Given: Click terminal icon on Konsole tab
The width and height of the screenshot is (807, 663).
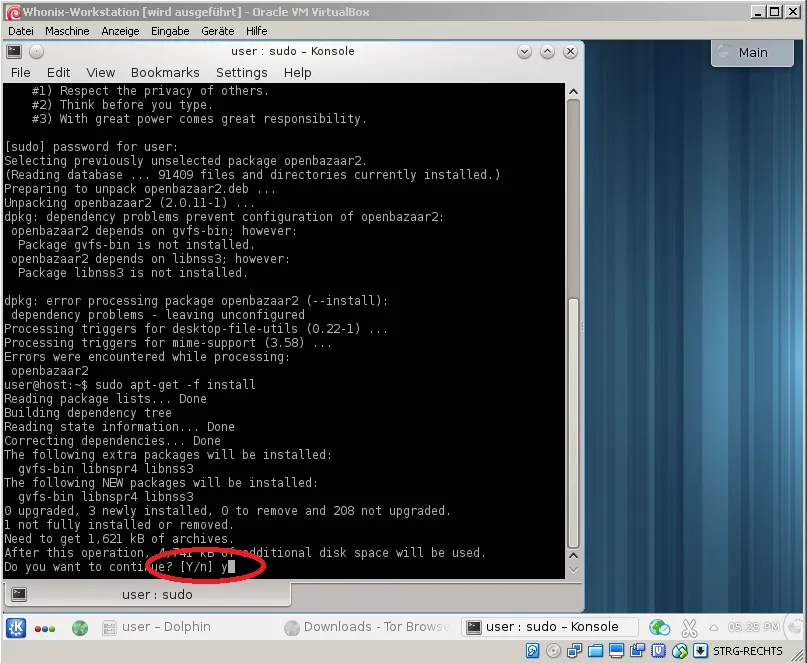Looking at the screenshot, I should [19, 594].
